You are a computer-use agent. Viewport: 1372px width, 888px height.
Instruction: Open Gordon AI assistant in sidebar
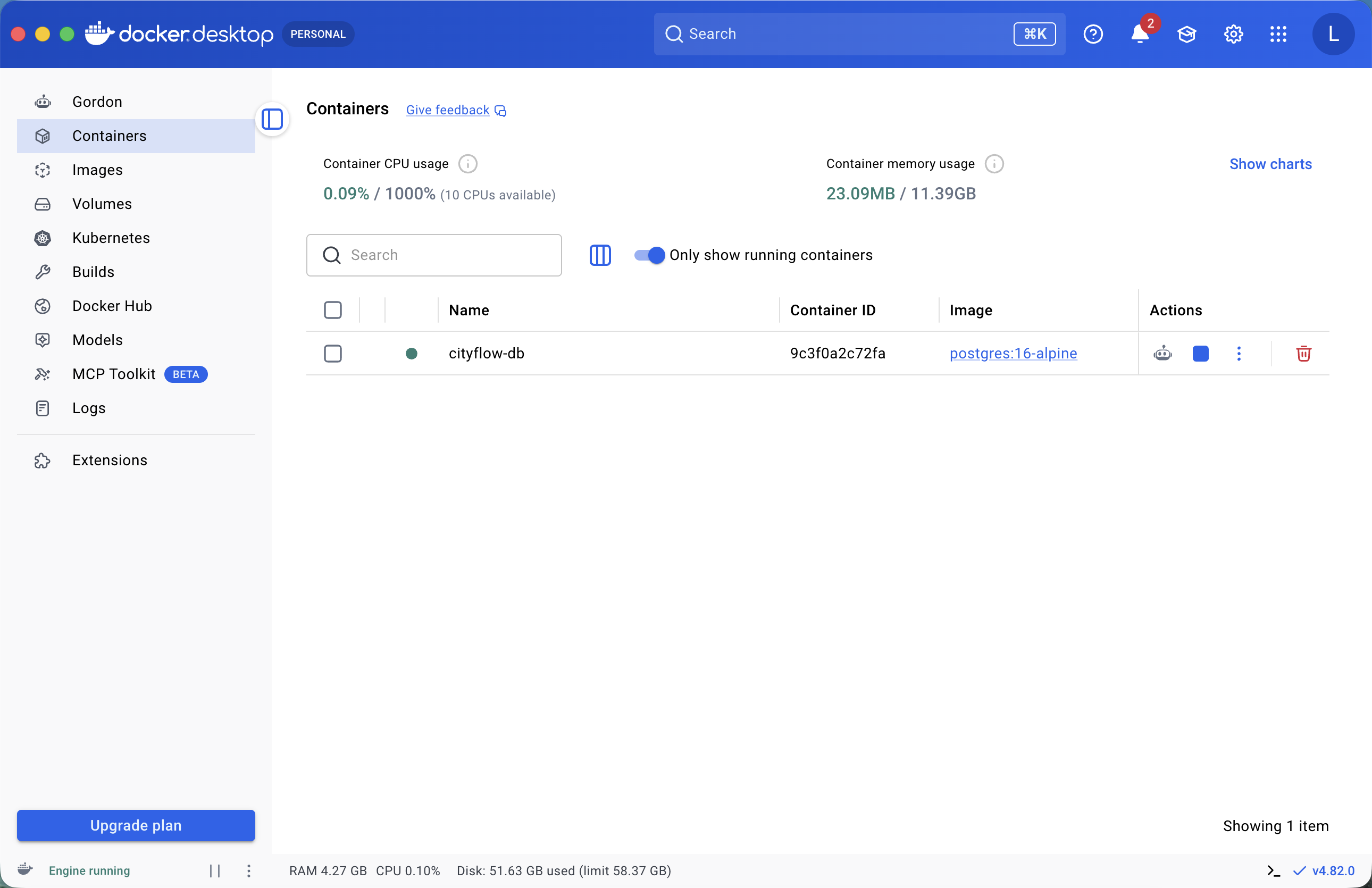click(x=136, y=102)
